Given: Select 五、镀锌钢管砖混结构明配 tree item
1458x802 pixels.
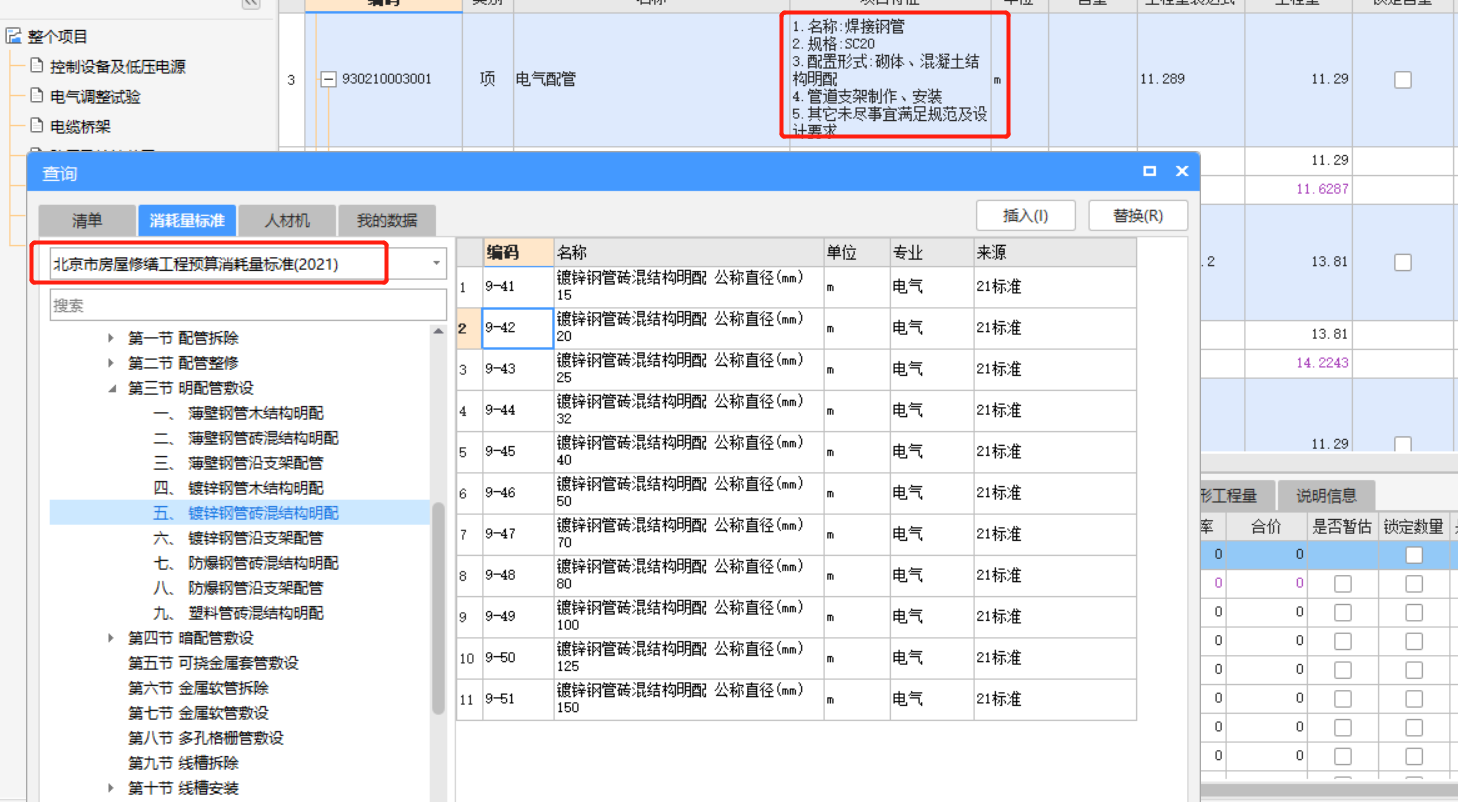Looking at the screenshot, I should 246,513.
